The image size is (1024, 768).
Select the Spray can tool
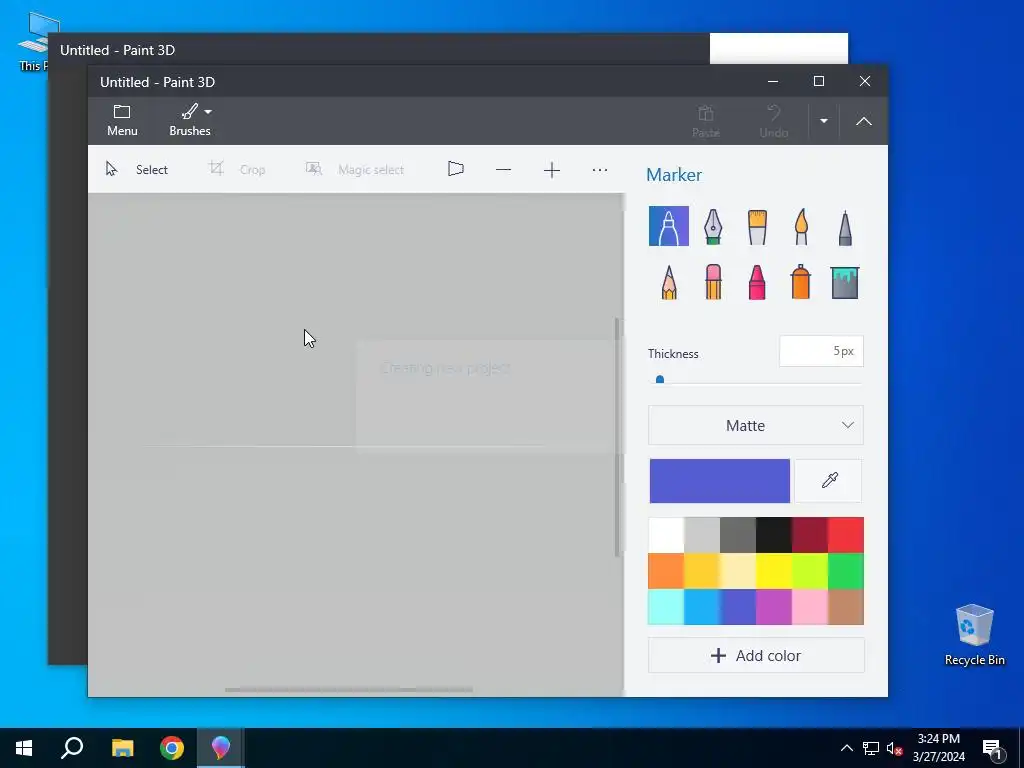[801, 281]
